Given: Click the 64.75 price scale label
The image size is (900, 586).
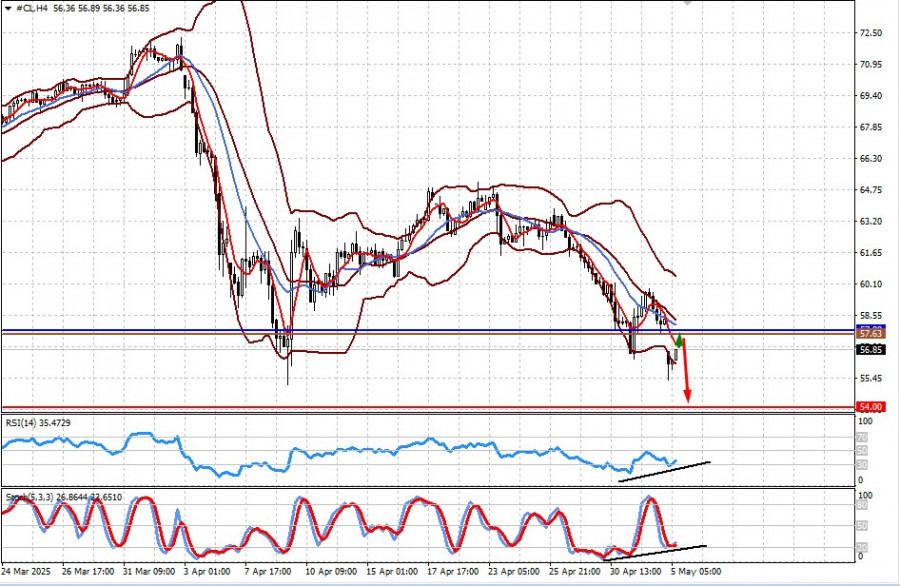Looking at the screenshot, I should (870, 190).
